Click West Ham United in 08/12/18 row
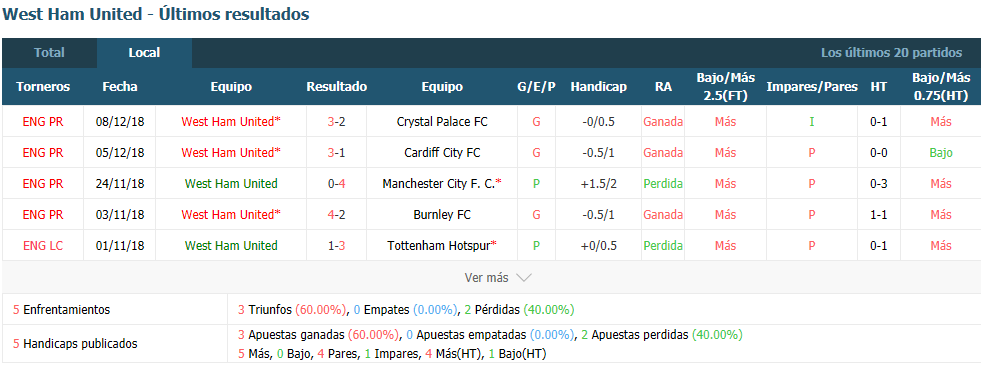 point(231,121)
